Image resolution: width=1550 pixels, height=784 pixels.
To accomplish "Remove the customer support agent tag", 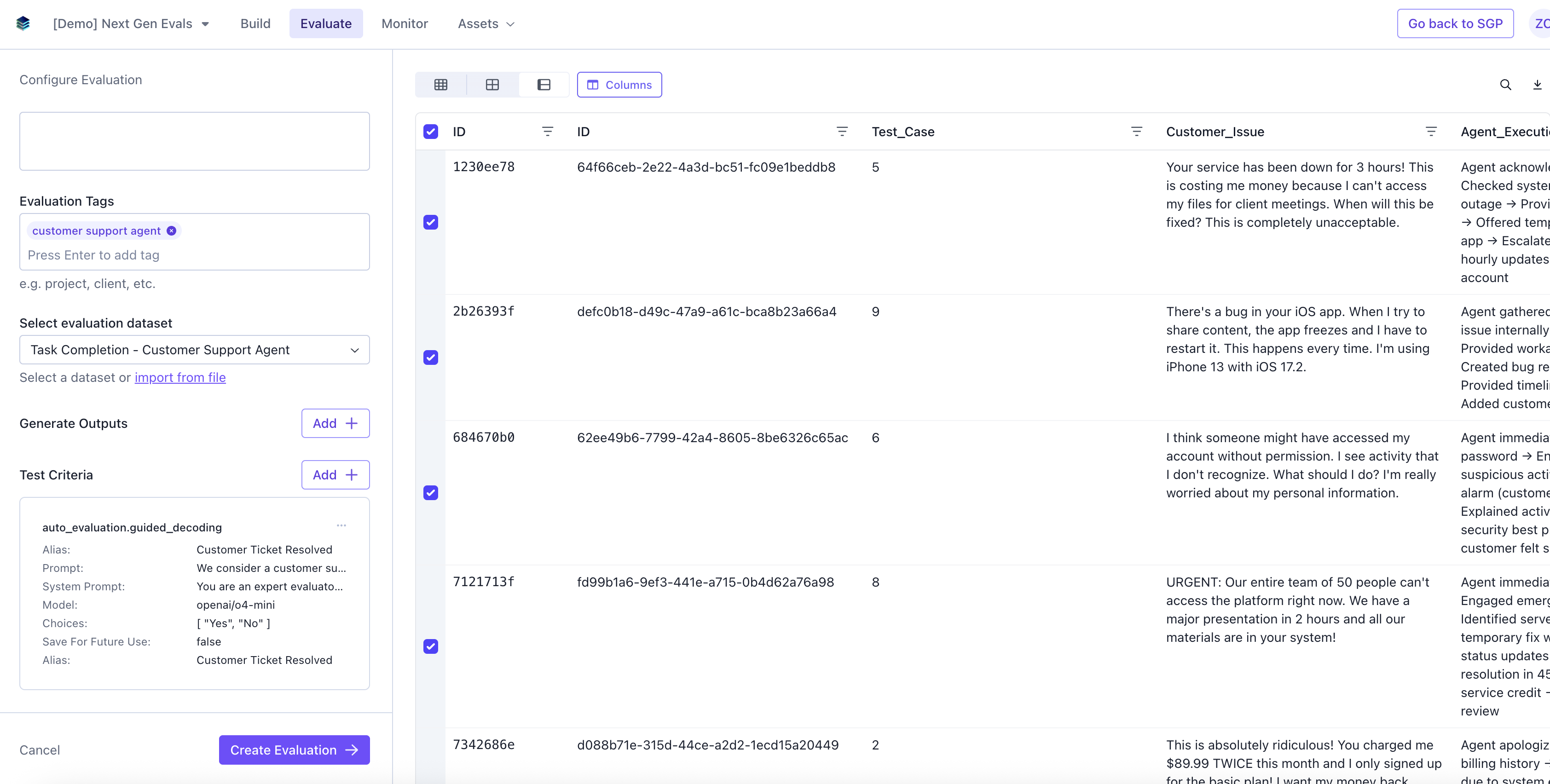I will [172, 231].
